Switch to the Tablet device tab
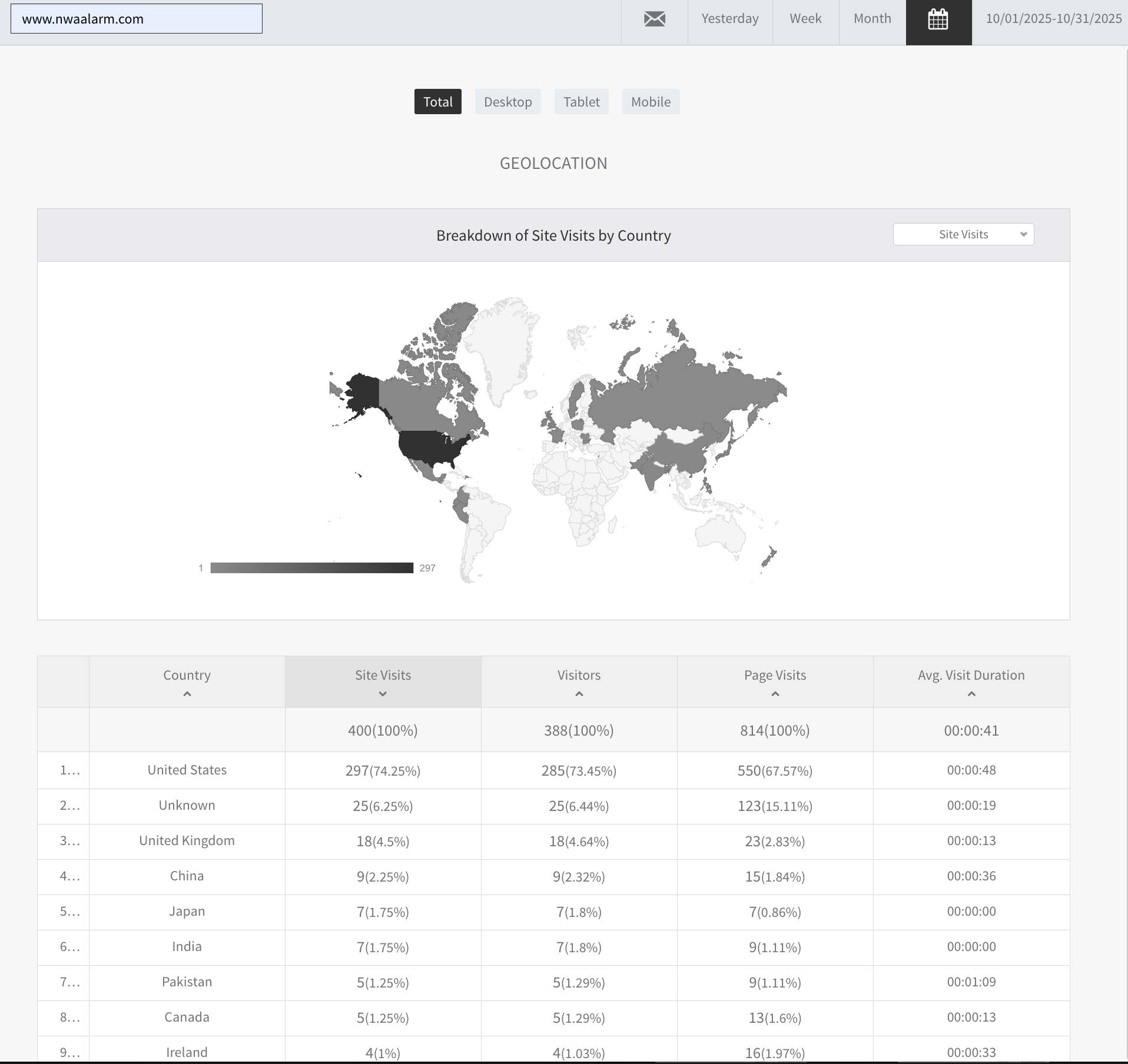1128x1064 pixels. (x=582, y=102)
